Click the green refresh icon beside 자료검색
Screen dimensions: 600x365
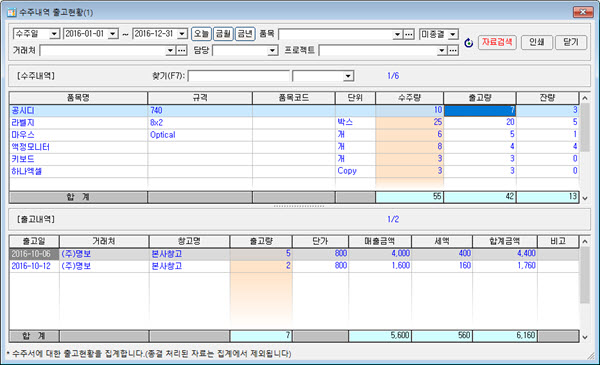468,42
